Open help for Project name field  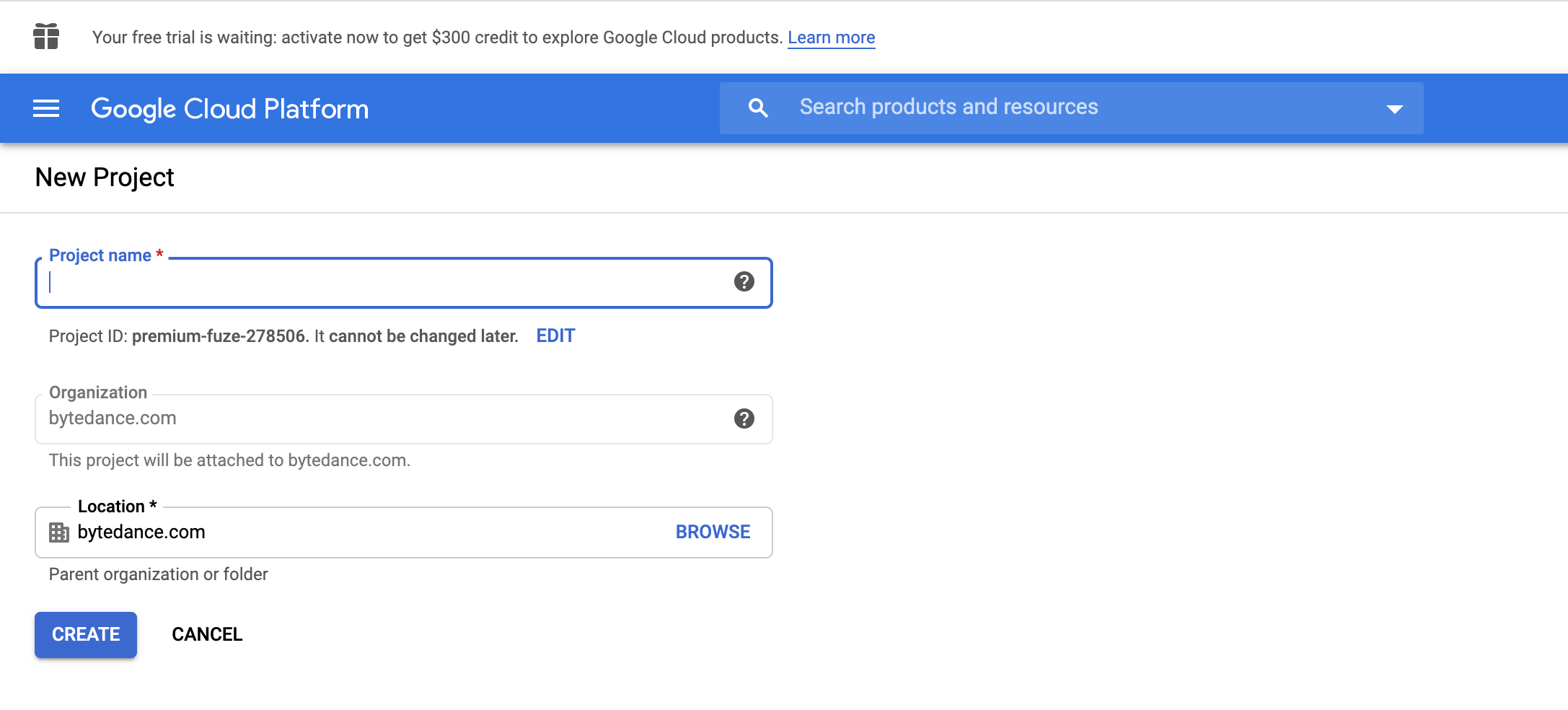pos(744,281)
